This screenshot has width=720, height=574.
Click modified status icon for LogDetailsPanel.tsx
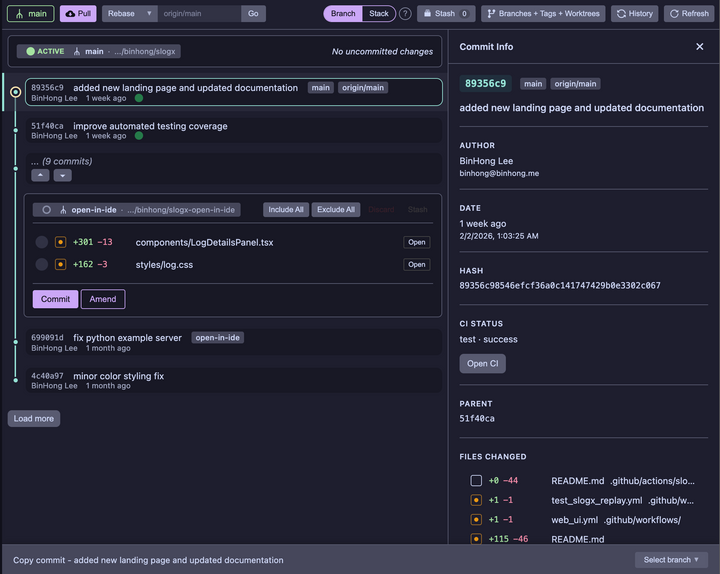click(x=60, y=242)
